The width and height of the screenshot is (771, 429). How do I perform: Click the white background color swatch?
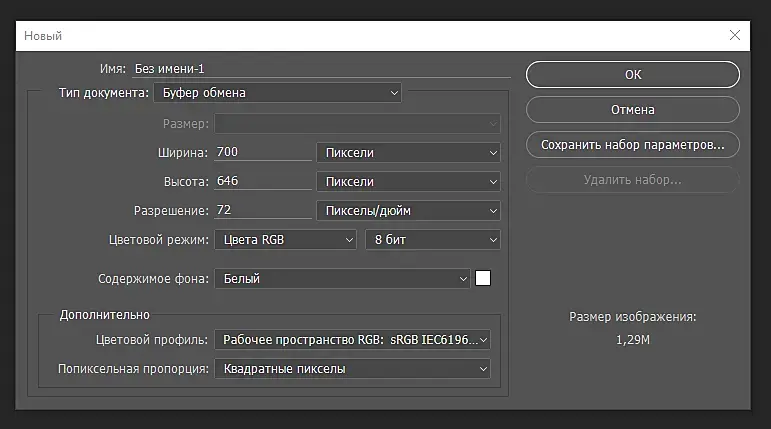483,279
